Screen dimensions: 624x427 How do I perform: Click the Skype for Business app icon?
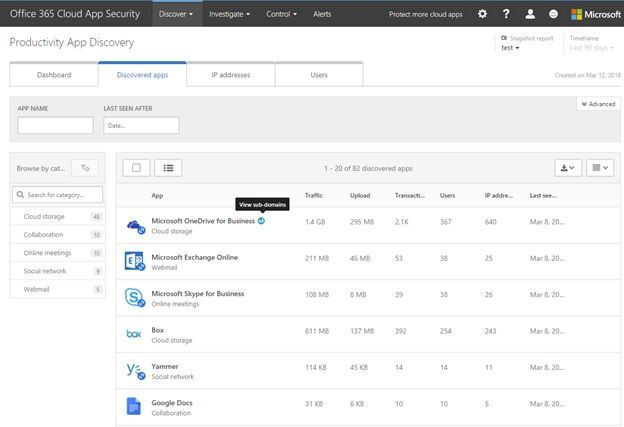135,297
